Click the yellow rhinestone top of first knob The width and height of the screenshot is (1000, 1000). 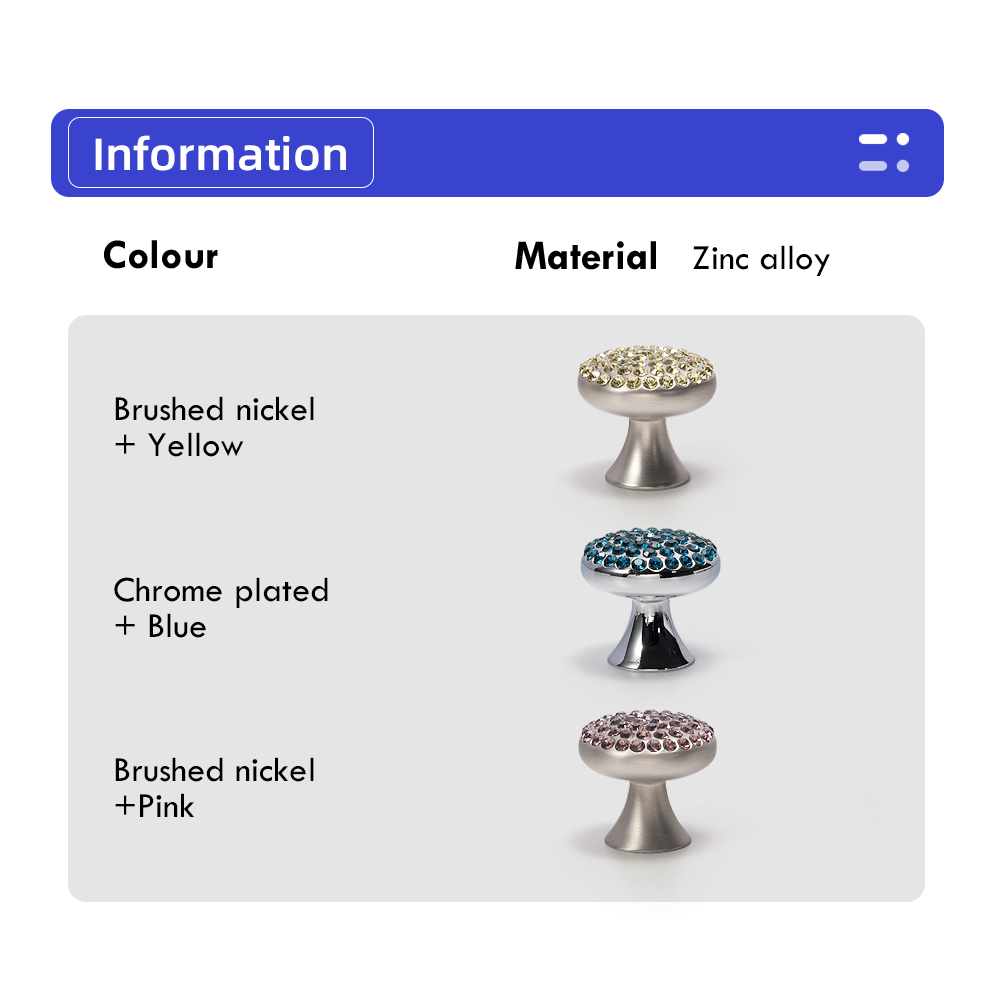(x=647, y=367)
